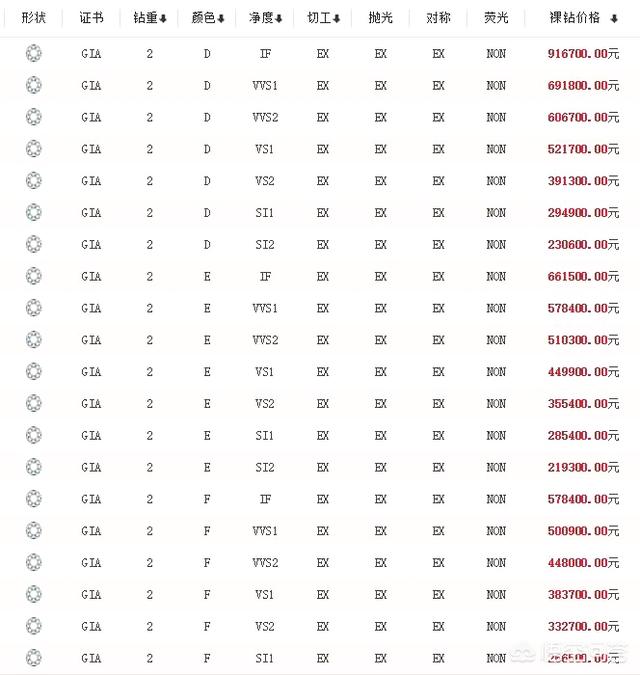This screenshot has height=675, width=640.
Task: Click the 证书 column header
Action: click(91, 18)
